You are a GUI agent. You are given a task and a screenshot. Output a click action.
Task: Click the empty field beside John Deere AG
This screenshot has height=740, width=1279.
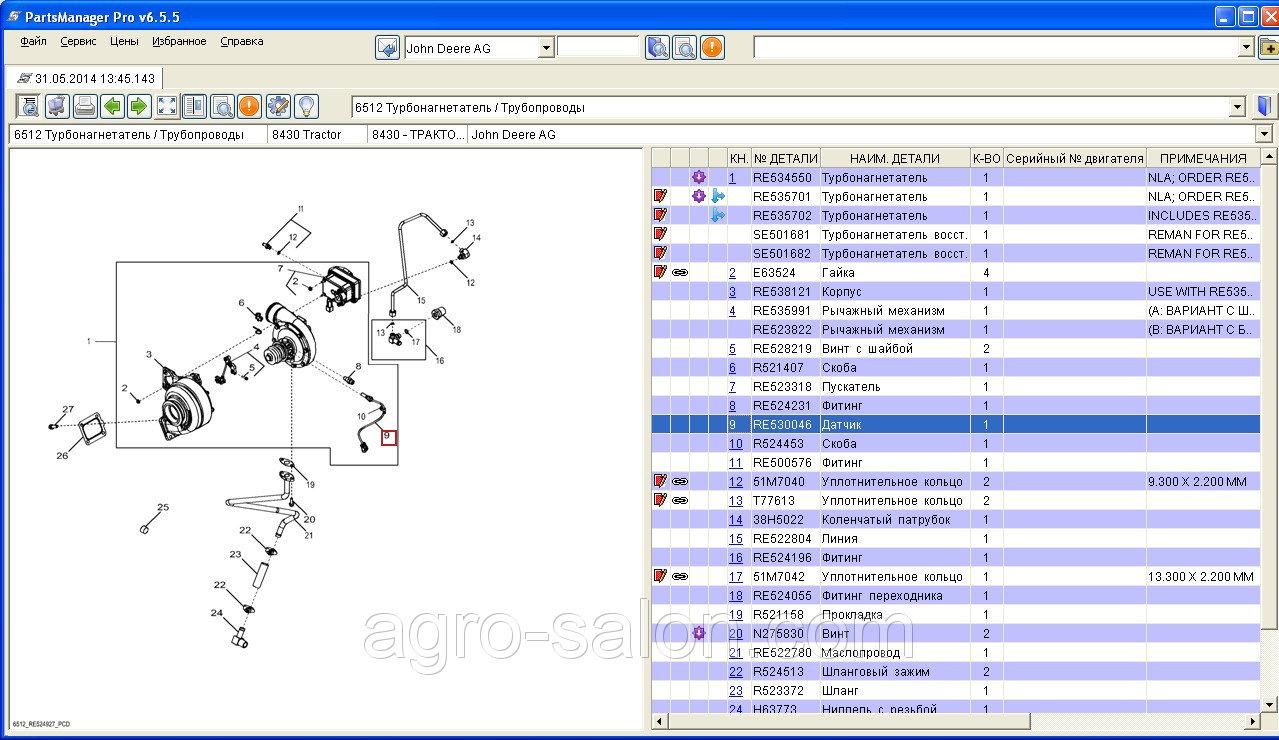click(597, 48)
